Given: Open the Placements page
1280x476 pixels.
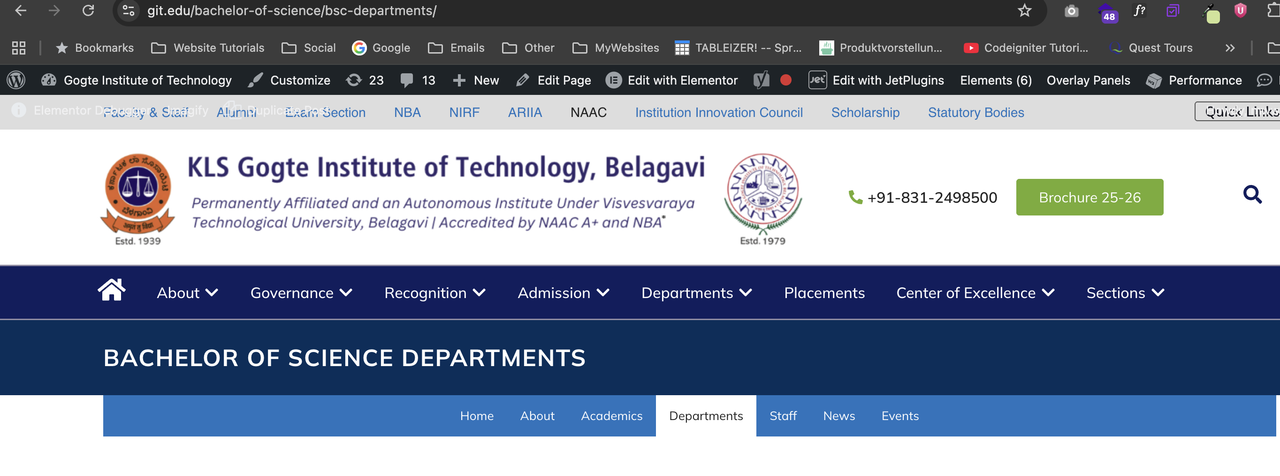Looking at the screenshot, I should pyautogui.click(x=824, y=293).
